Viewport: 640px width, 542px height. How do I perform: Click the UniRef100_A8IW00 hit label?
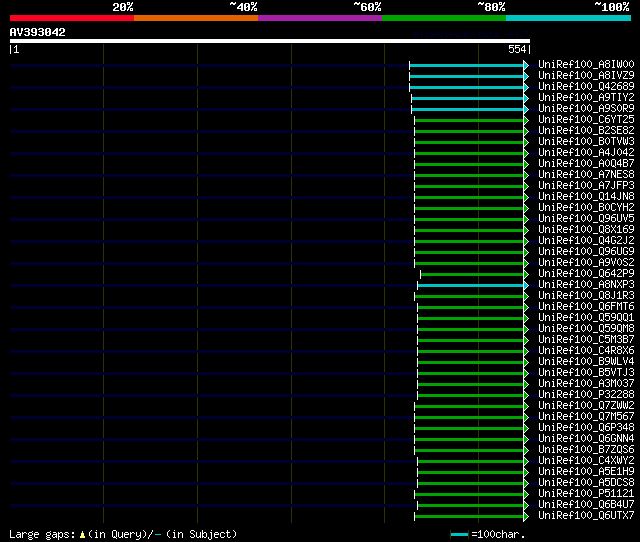click(x=586, y=64)
